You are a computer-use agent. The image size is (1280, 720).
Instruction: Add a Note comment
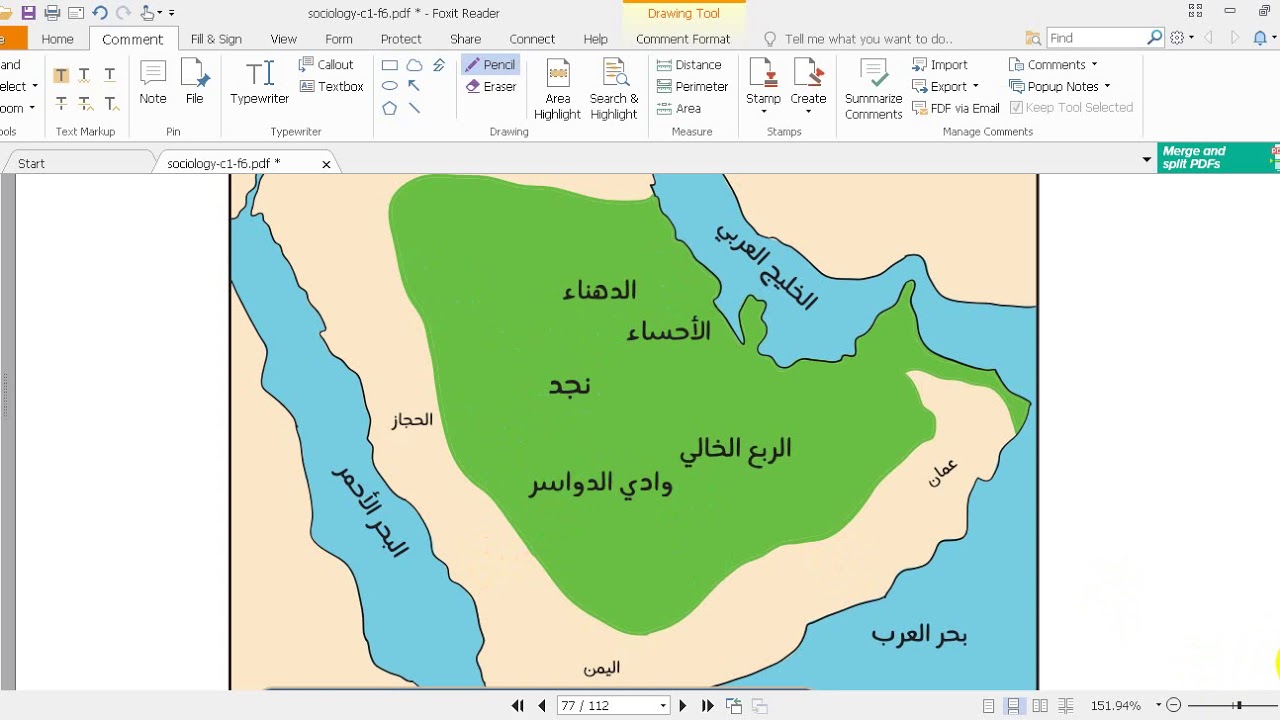click(153, 82)
